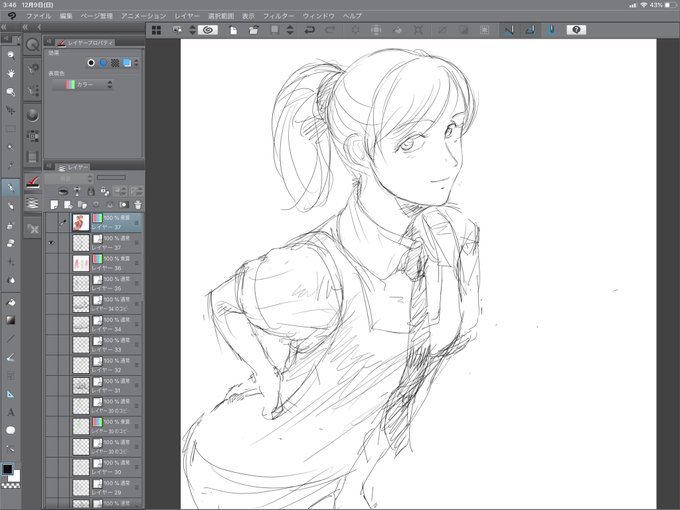Click the Undo arrow icon
This screenshot has width=680, height=510.
309,30
